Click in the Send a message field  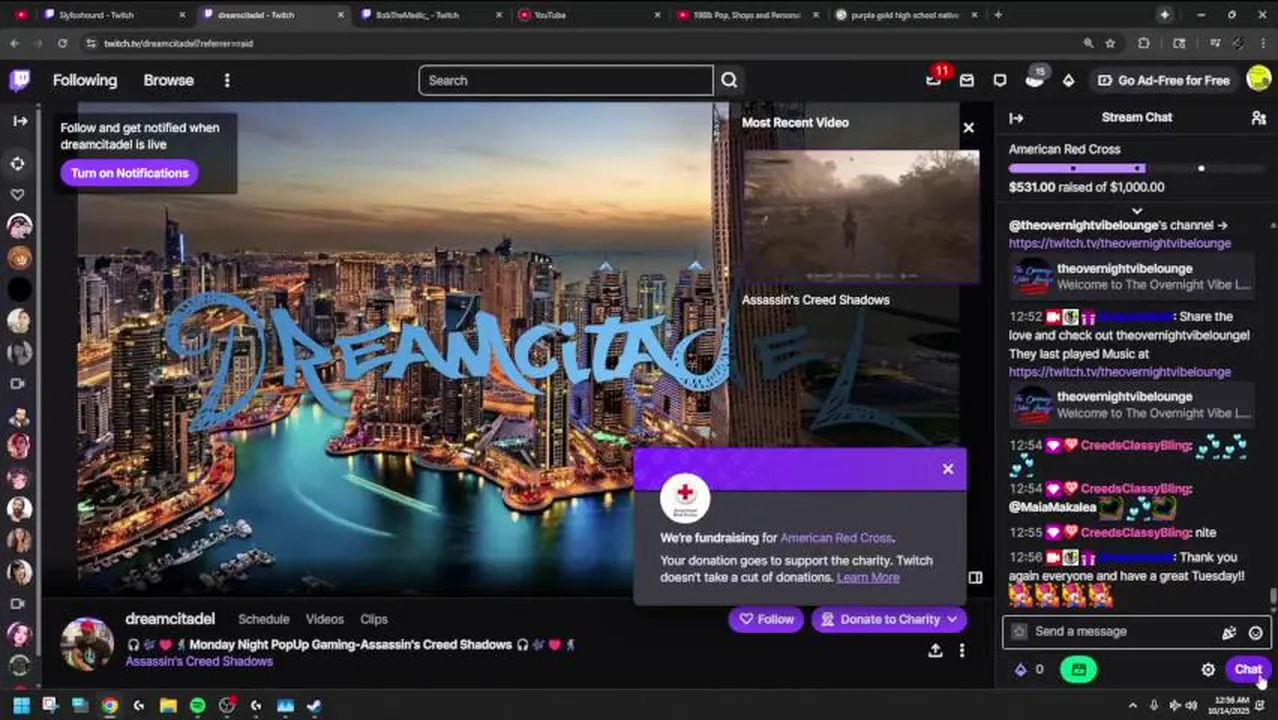tap(1120, 632)
